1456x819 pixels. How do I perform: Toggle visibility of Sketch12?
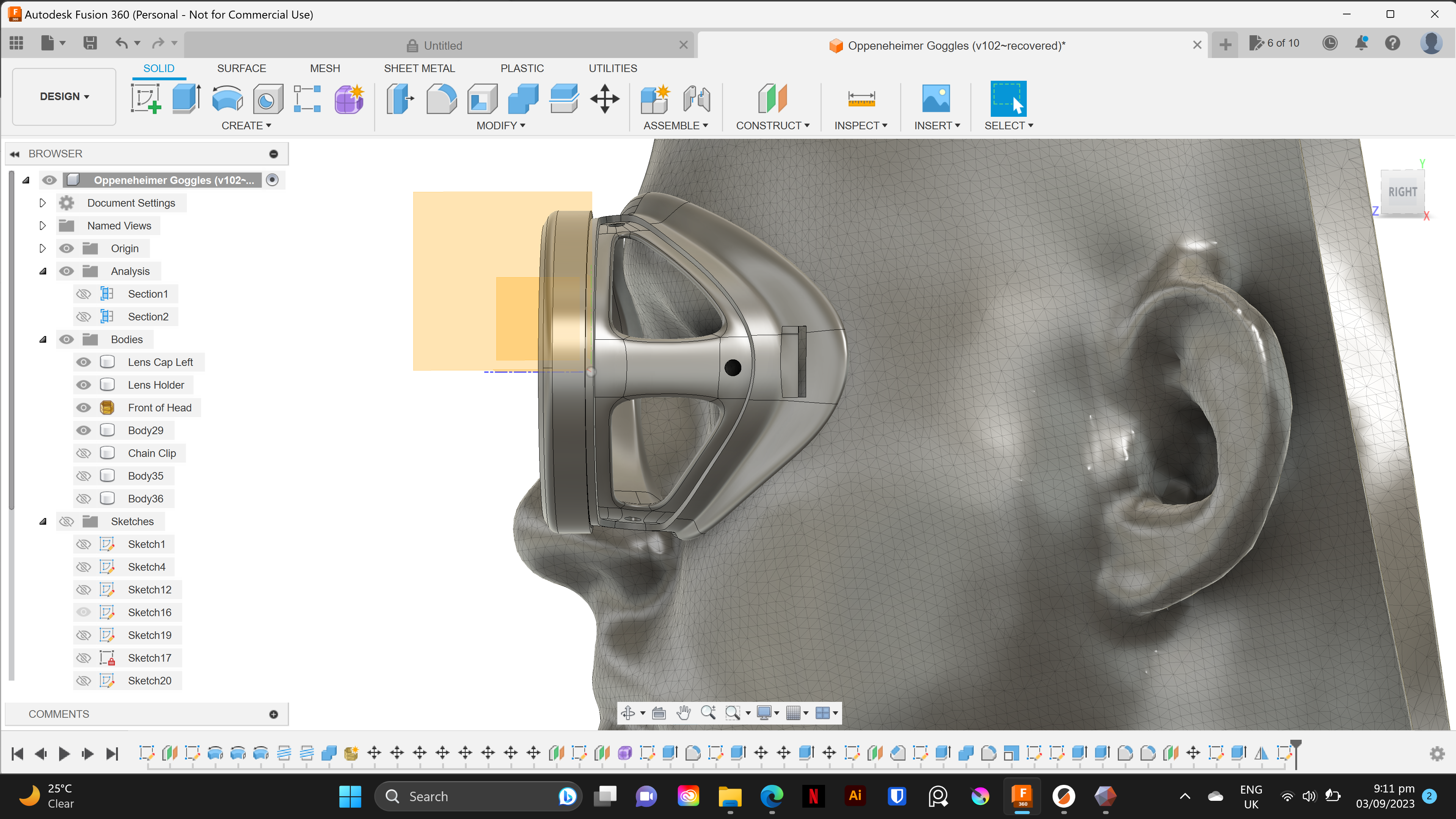[83, 589]
